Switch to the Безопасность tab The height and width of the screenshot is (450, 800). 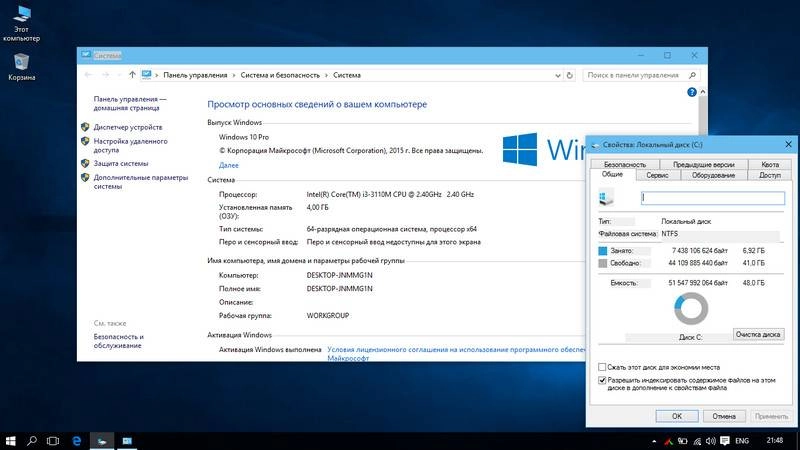(625, 164)
